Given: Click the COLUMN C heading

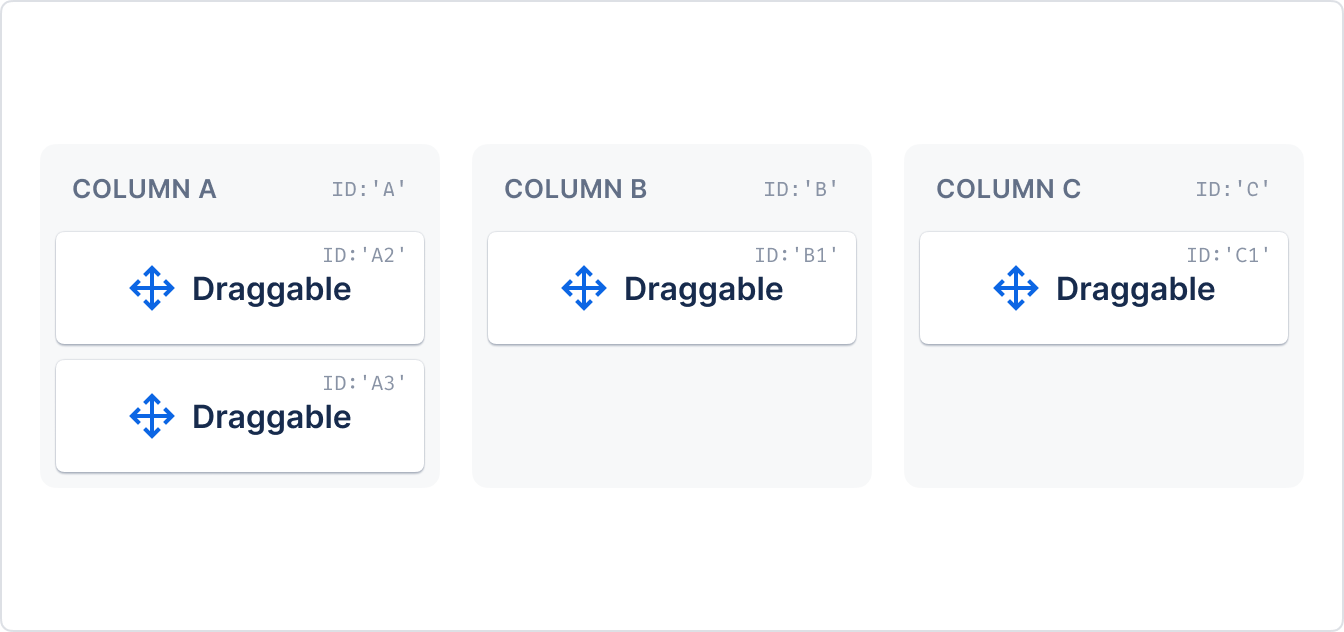Looking at the screenshot, I should coord(1009,189).
